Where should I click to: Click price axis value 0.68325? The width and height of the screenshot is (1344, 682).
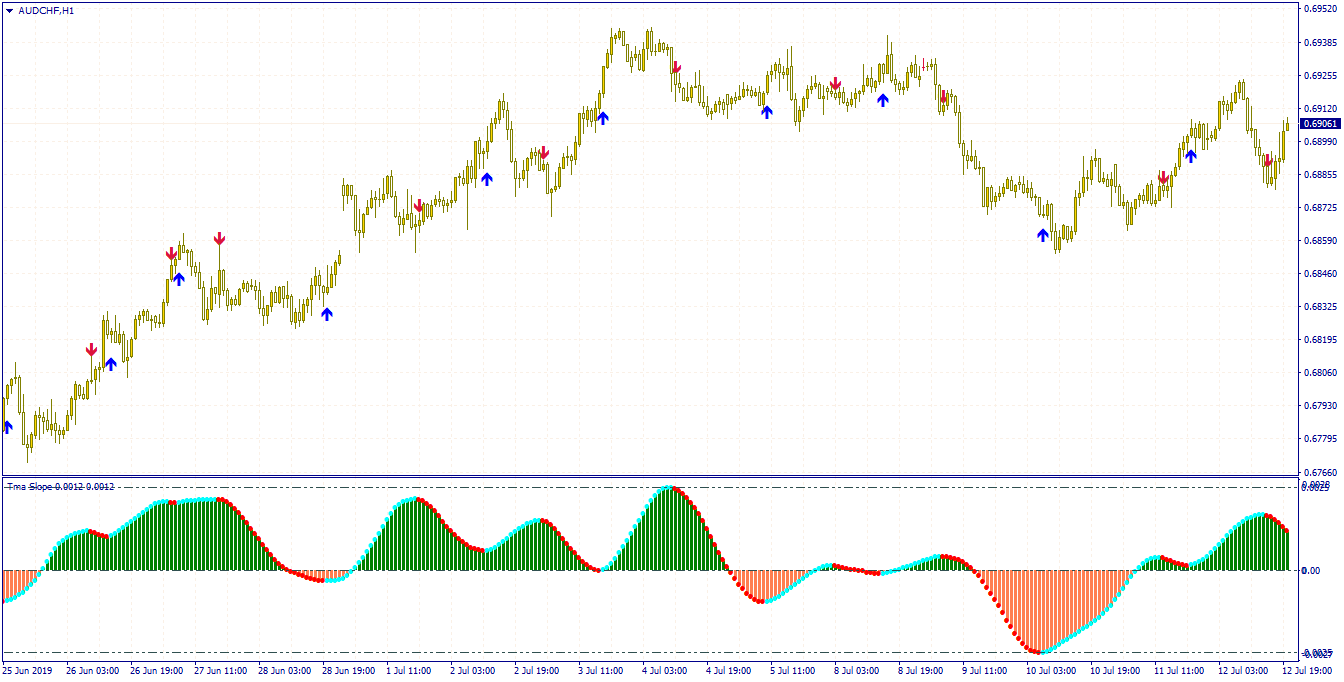(x=1321, y=306)
